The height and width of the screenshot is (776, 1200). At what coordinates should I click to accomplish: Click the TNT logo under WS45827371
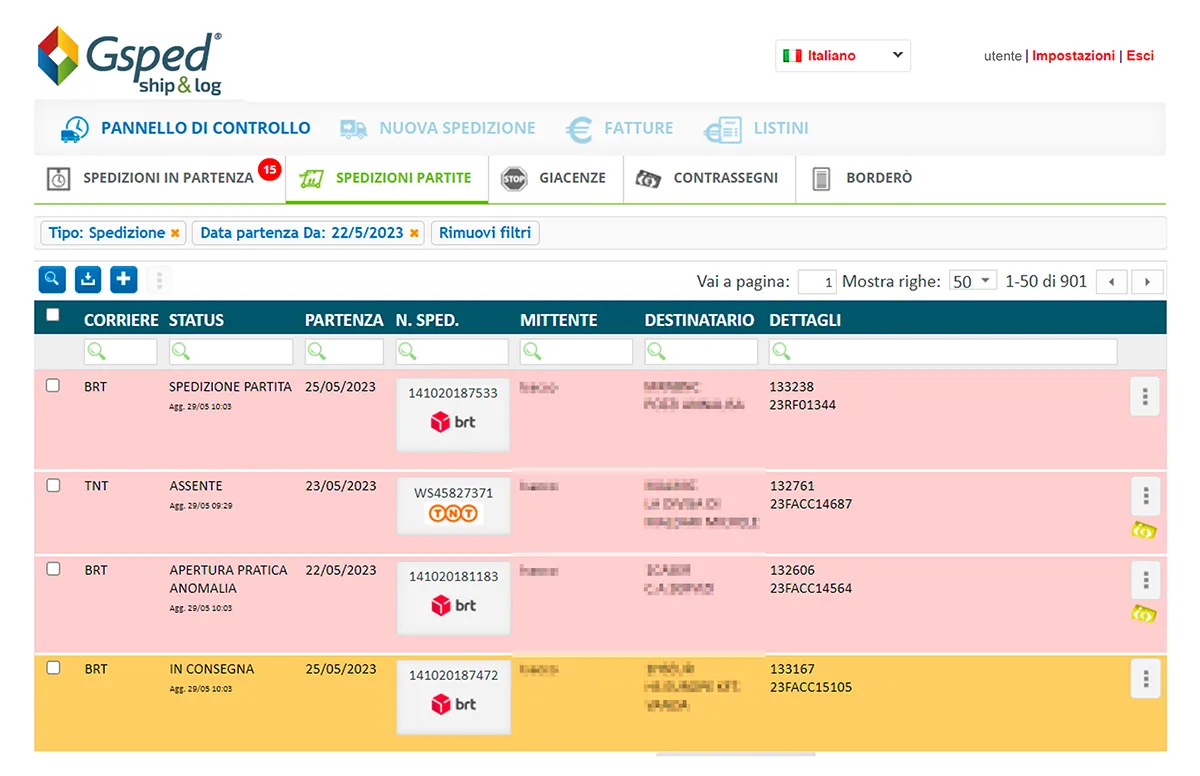tap(453, 514)
